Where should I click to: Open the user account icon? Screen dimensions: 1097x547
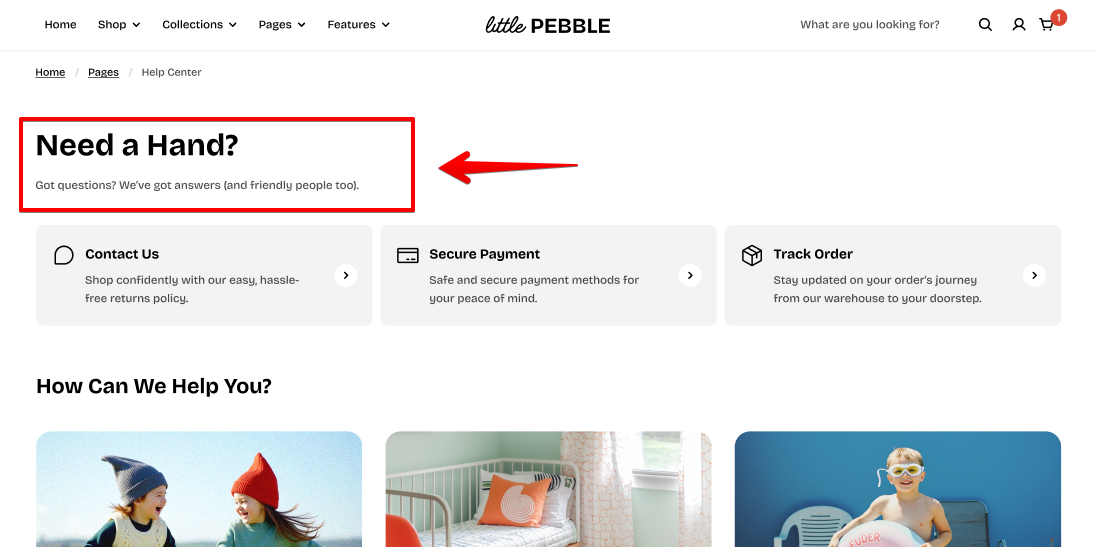coord(1018,25)
